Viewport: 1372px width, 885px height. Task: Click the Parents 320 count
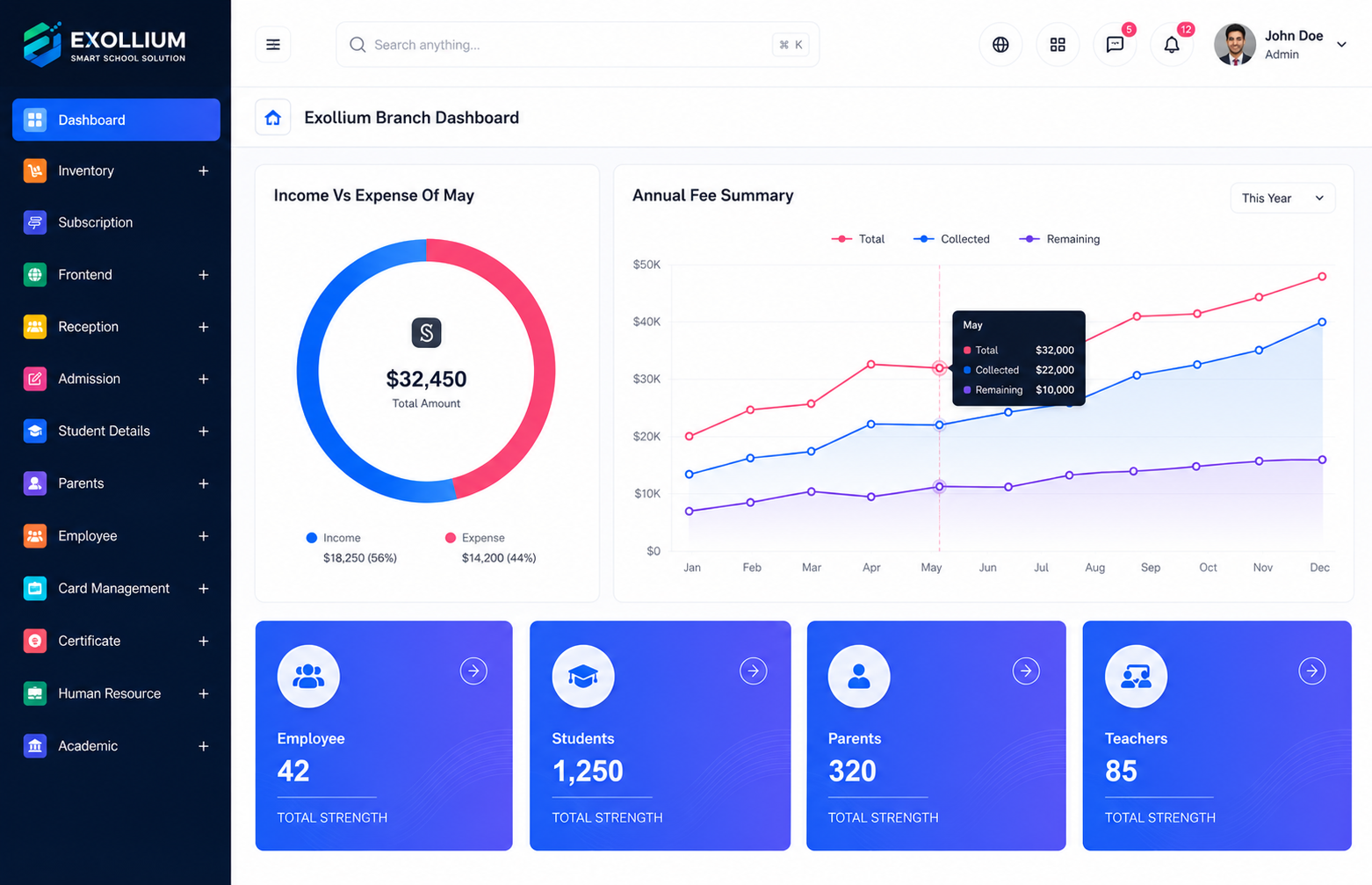point(852,771)
